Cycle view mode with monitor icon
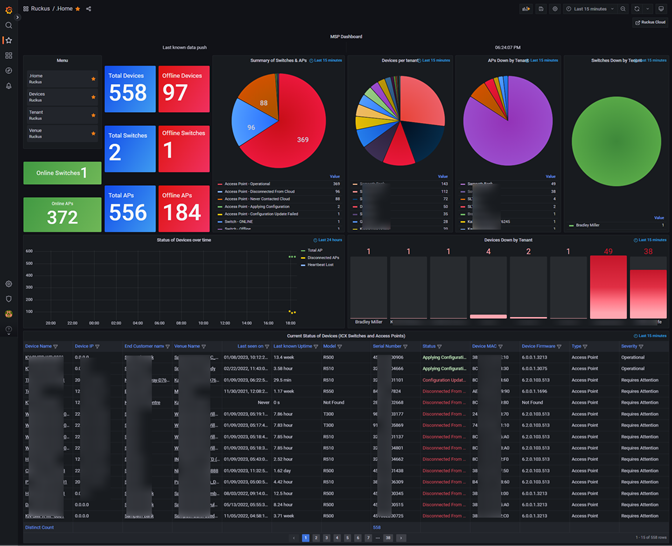Screen dimensions: 672x546 point(661,9)
